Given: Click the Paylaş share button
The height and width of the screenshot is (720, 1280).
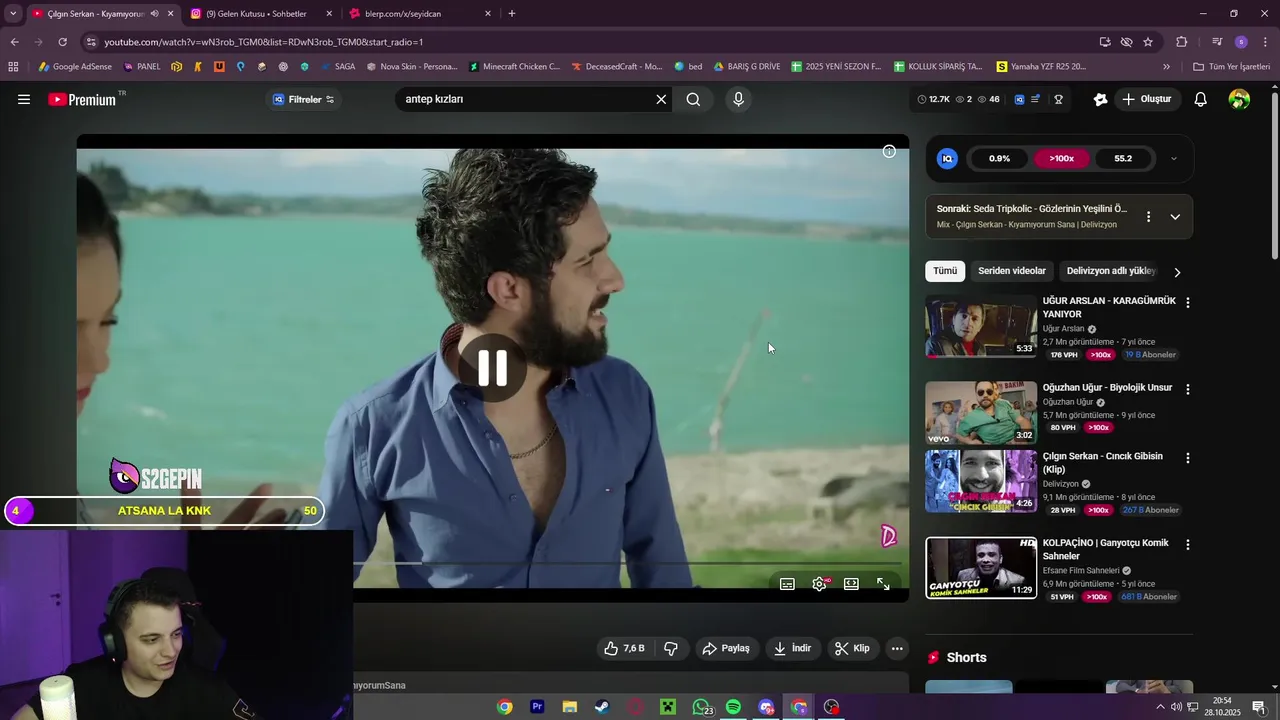Looking at the screenshot, I should coord(726,648).
